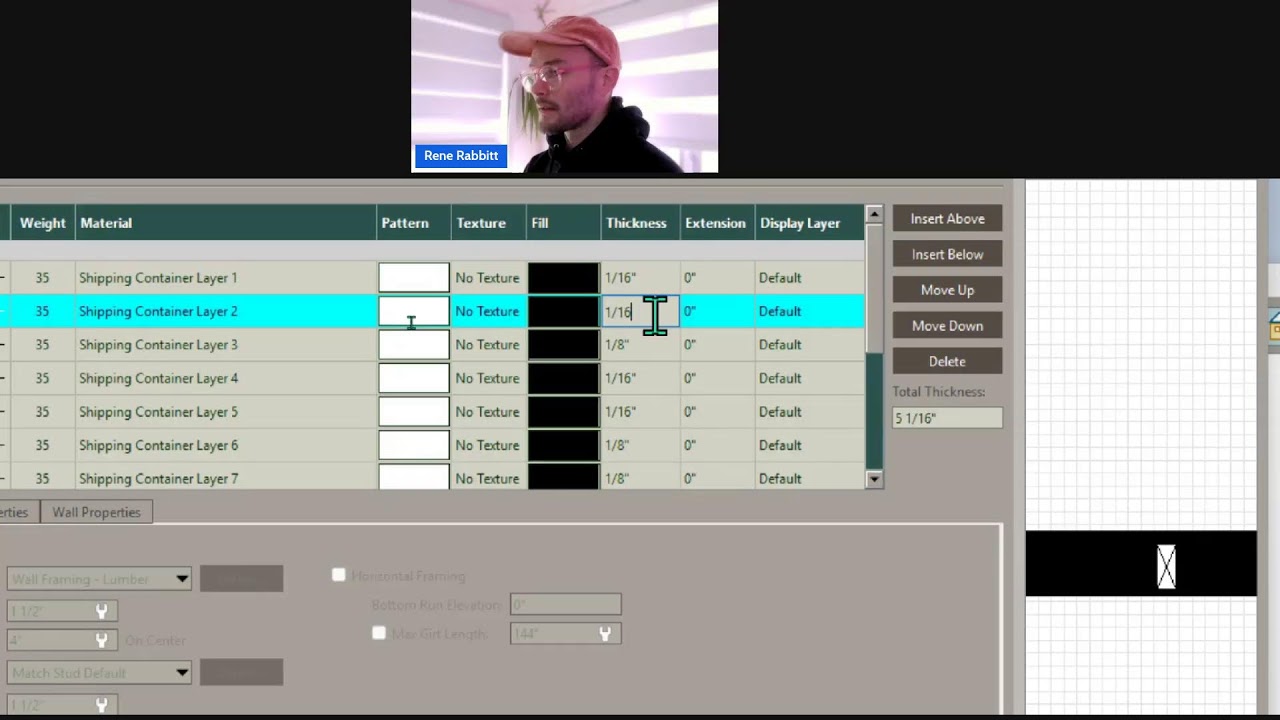Image resolution: width=1280 pixels, height=720 pixels.
Task: Click the Material column header
Action: click(226, 223)
